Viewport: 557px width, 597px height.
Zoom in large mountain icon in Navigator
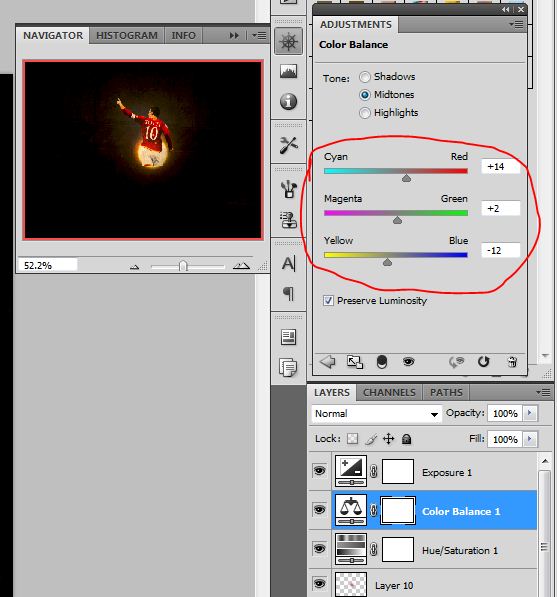[x=241, y=266]
